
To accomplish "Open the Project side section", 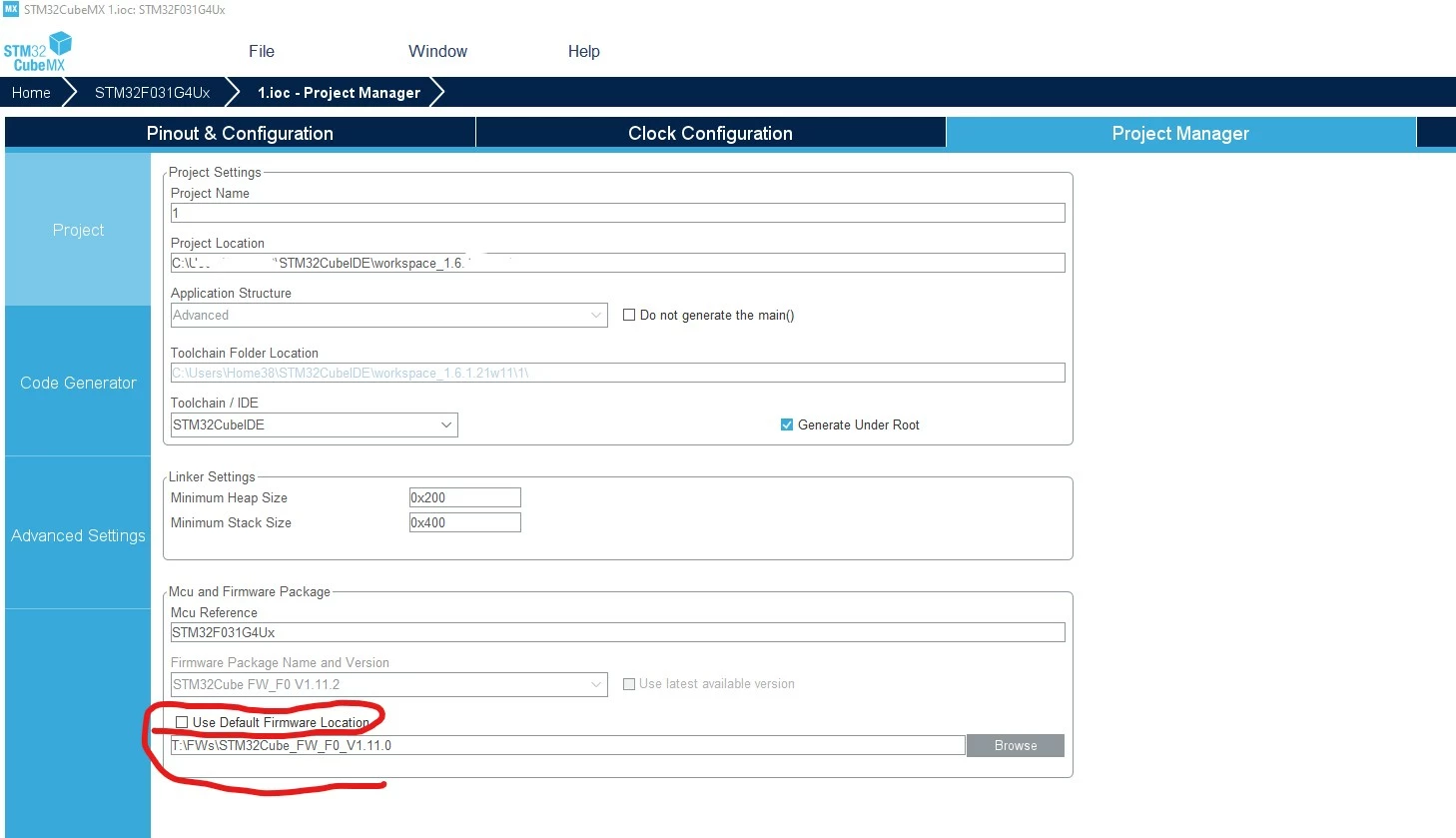I will (x=78, y=230).
